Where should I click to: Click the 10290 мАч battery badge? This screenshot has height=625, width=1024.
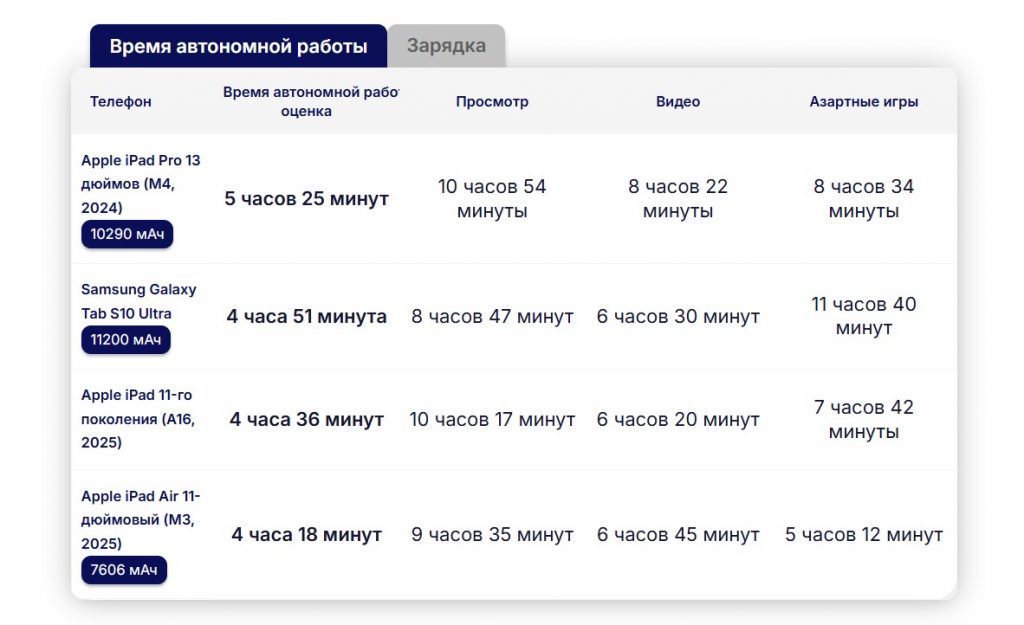[x=127, y=235]
